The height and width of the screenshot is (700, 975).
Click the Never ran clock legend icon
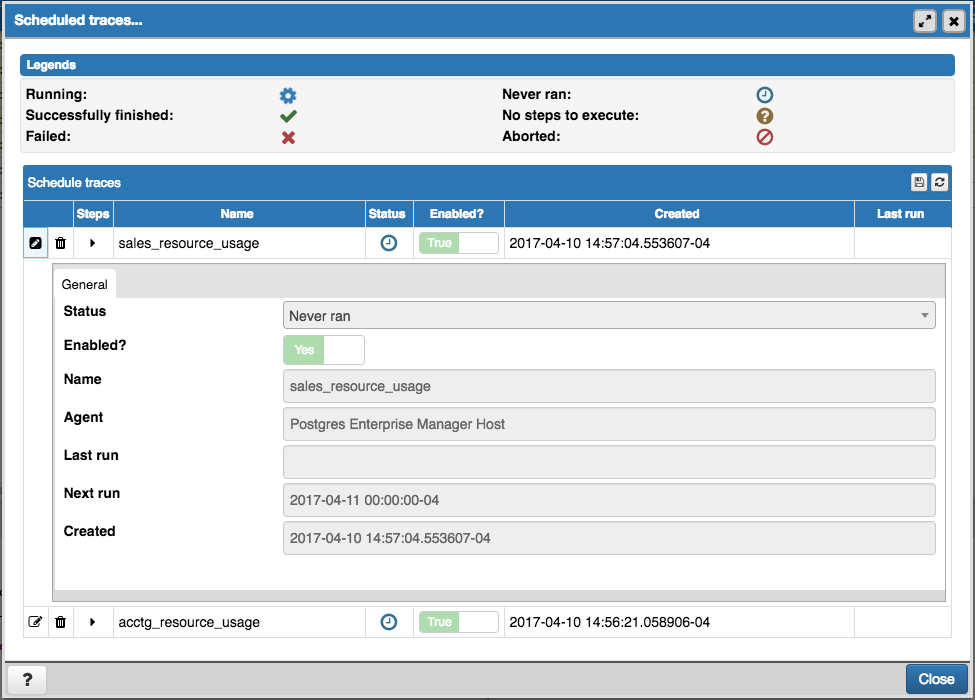coord(764,94)
